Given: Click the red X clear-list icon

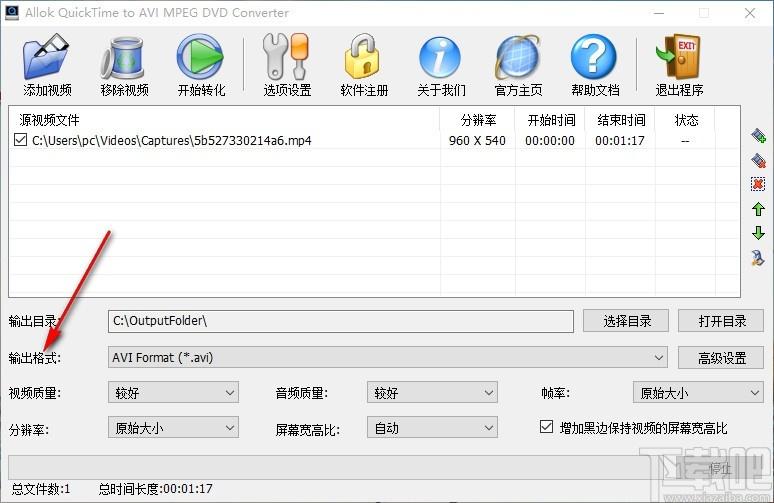Looking at the screenshot, I should tap(758, 184).
